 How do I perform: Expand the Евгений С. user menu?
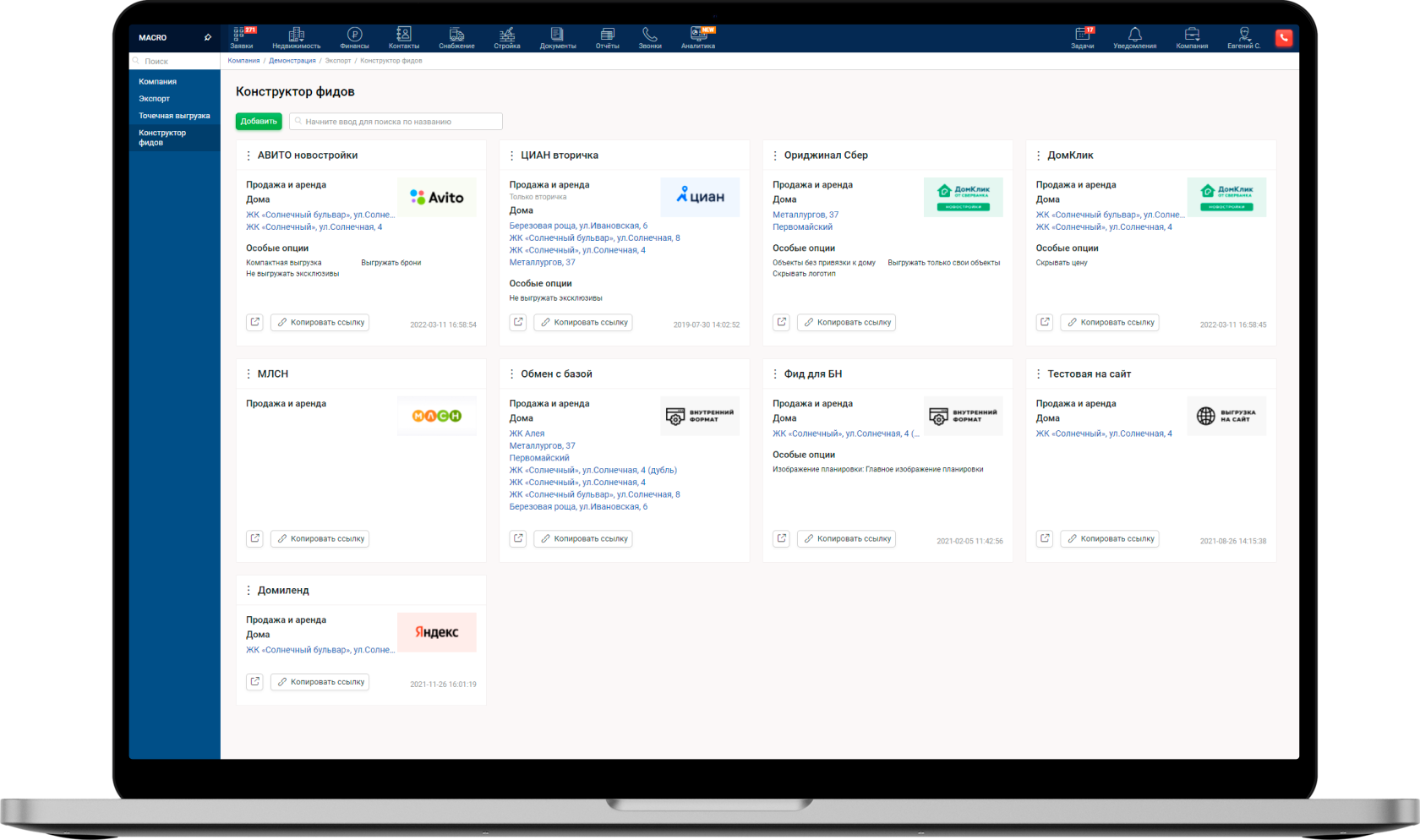1244,38
